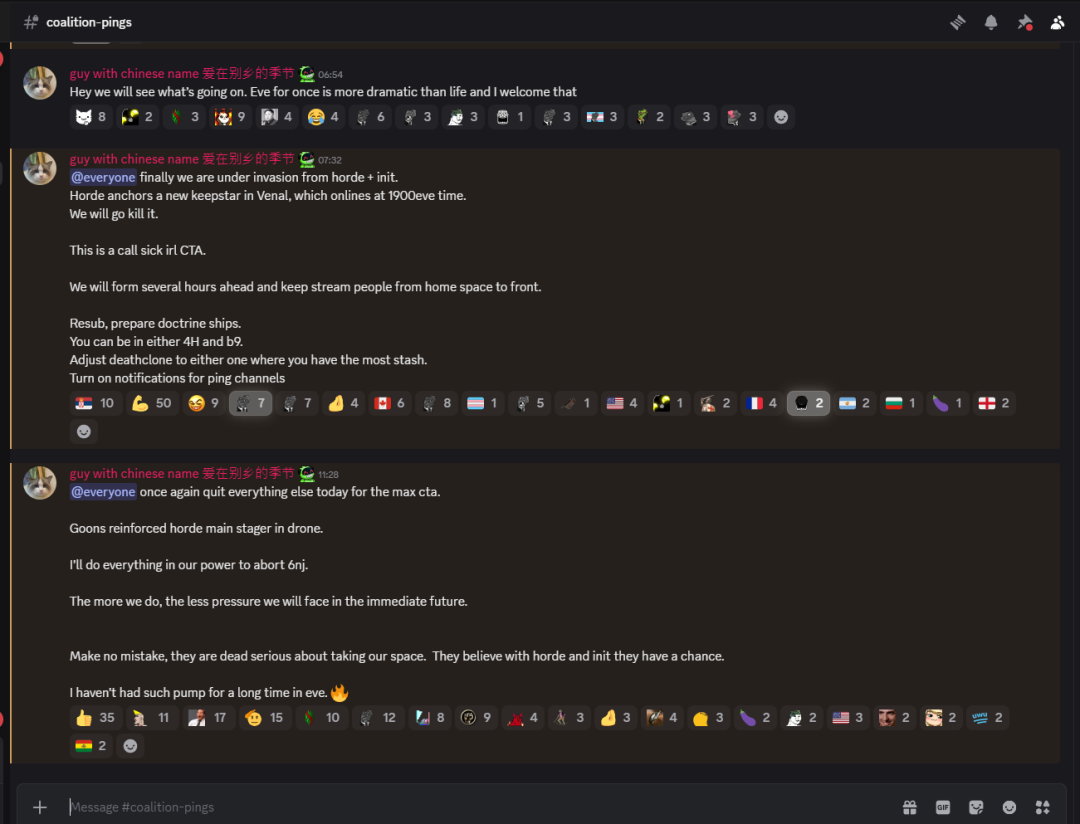This screenshot has width=1080, height=824.
Task: Open the apps icon in message bar
Action: (x=1042, y=807)
